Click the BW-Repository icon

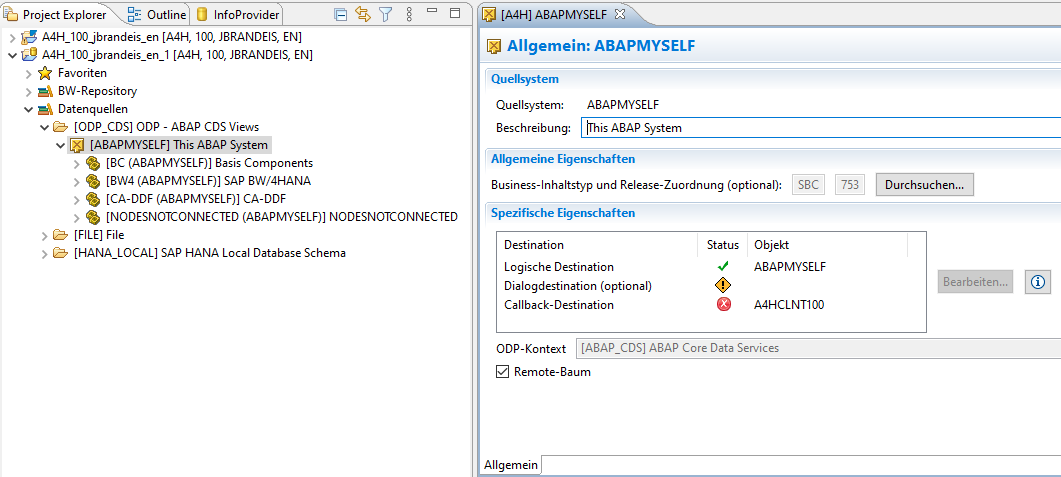[x=45, y=91]
